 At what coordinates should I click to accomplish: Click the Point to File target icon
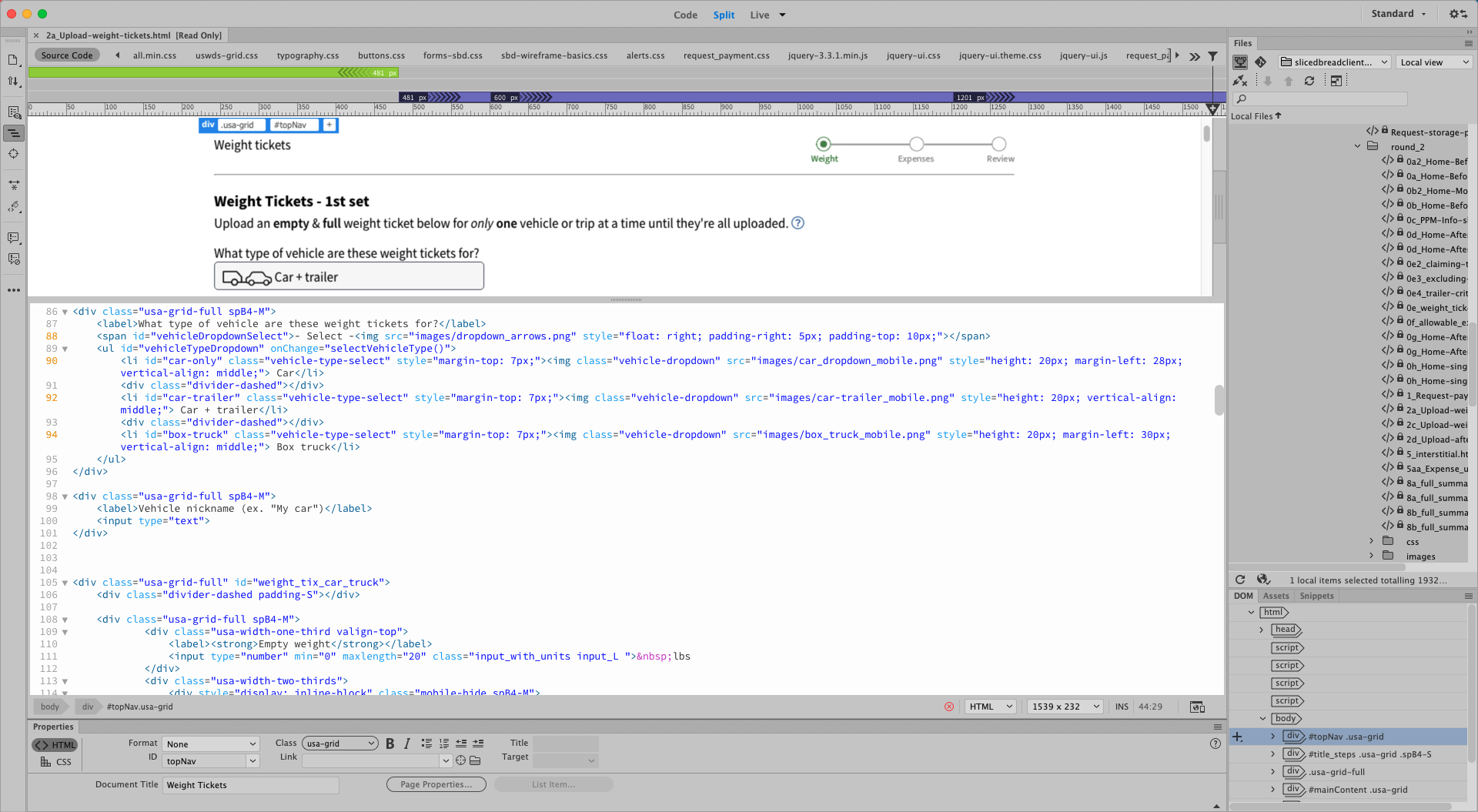pos(460,760)
